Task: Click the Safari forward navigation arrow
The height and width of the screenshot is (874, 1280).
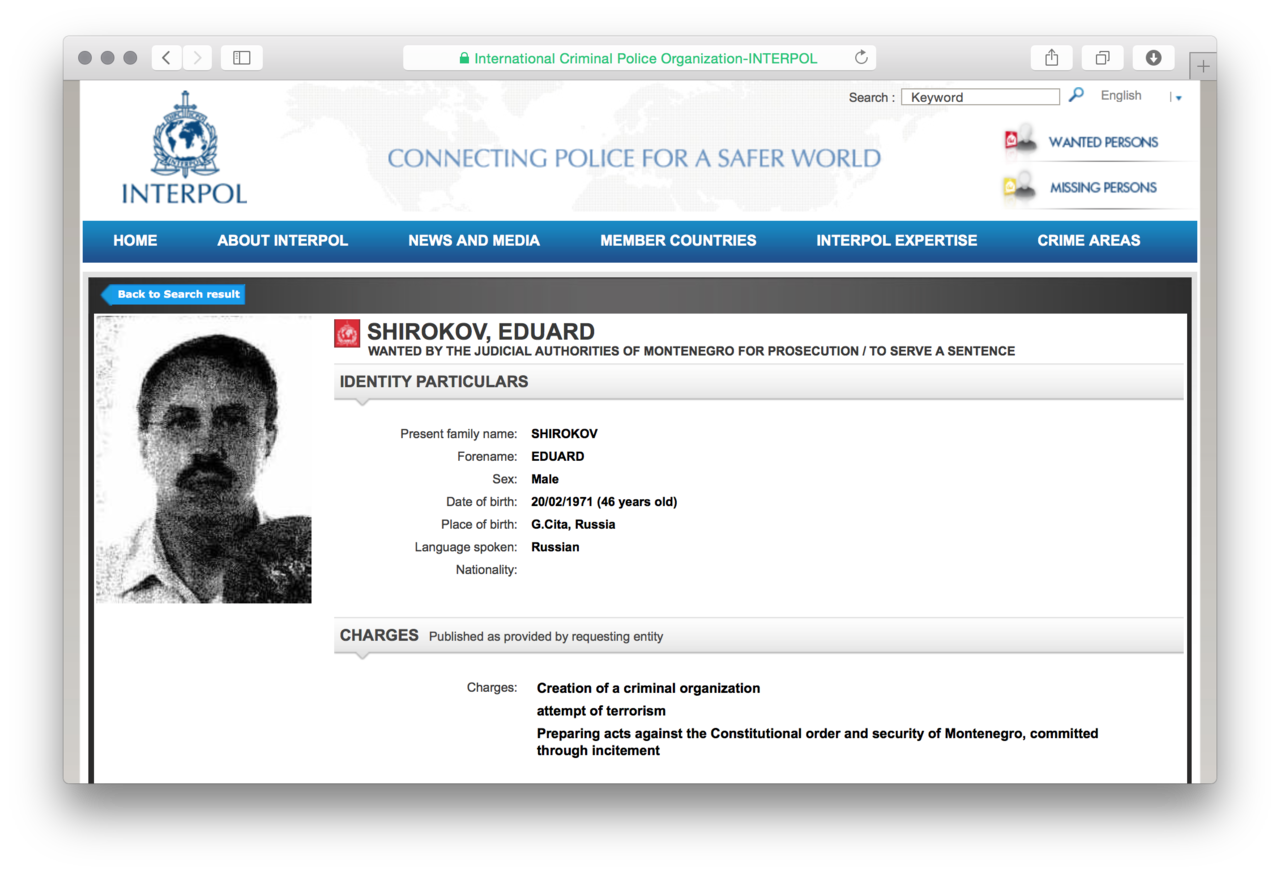Action: 197,58
